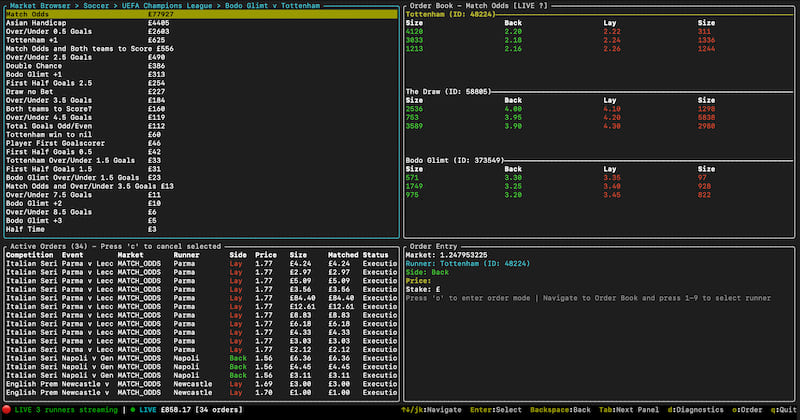Click Market Browser in the breadcrumb
Screen dimensions: 800x420
40,6
